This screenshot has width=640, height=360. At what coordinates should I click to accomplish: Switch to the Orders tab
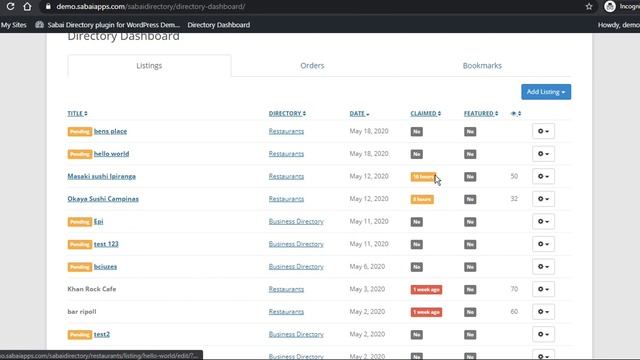[x=312, y=66]
